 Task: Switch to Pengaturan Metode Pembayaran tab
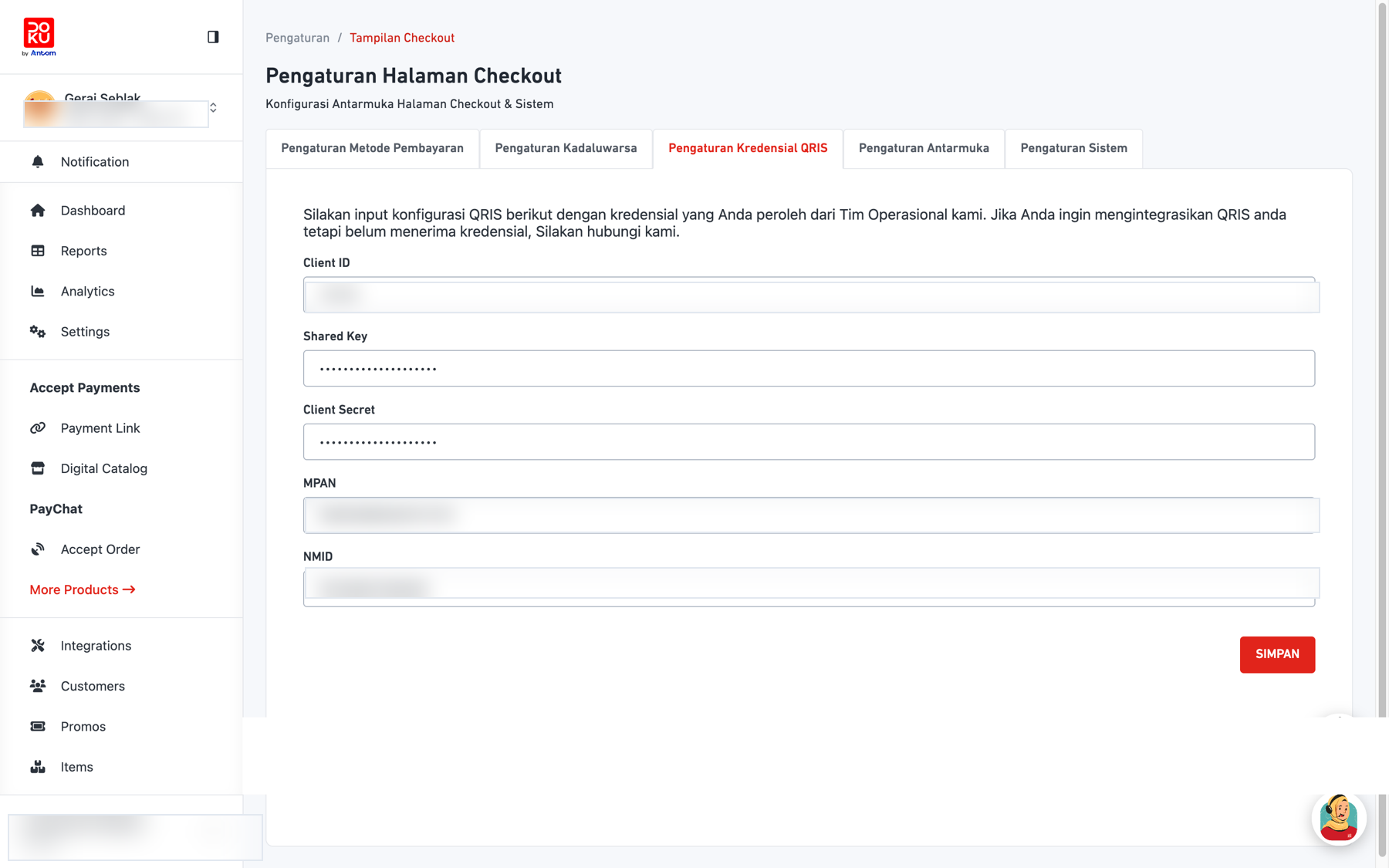pos(373,148)
